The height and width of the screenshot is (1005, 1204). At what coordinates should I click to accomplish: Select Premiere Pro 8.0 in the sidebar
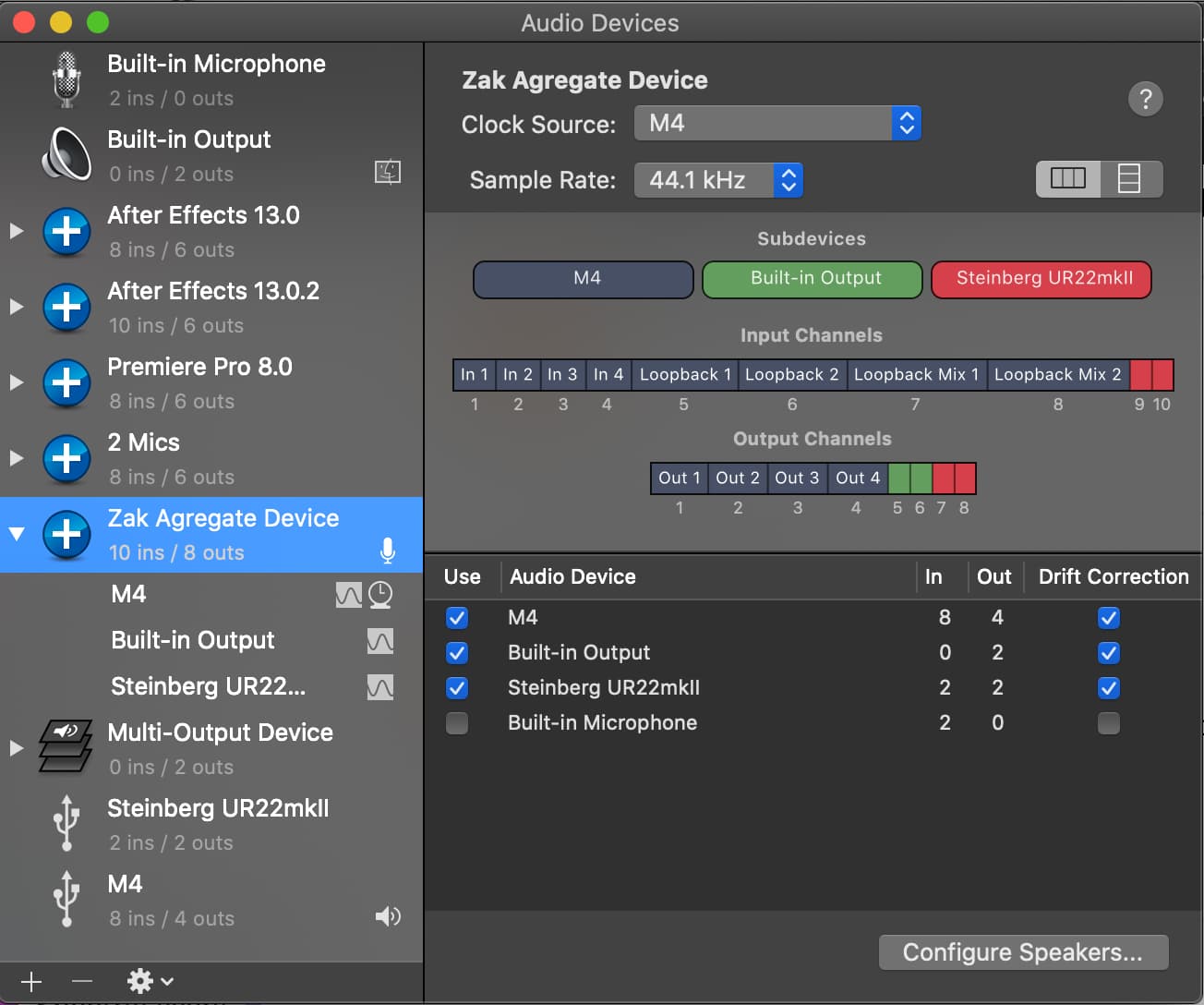pos(211,382)
